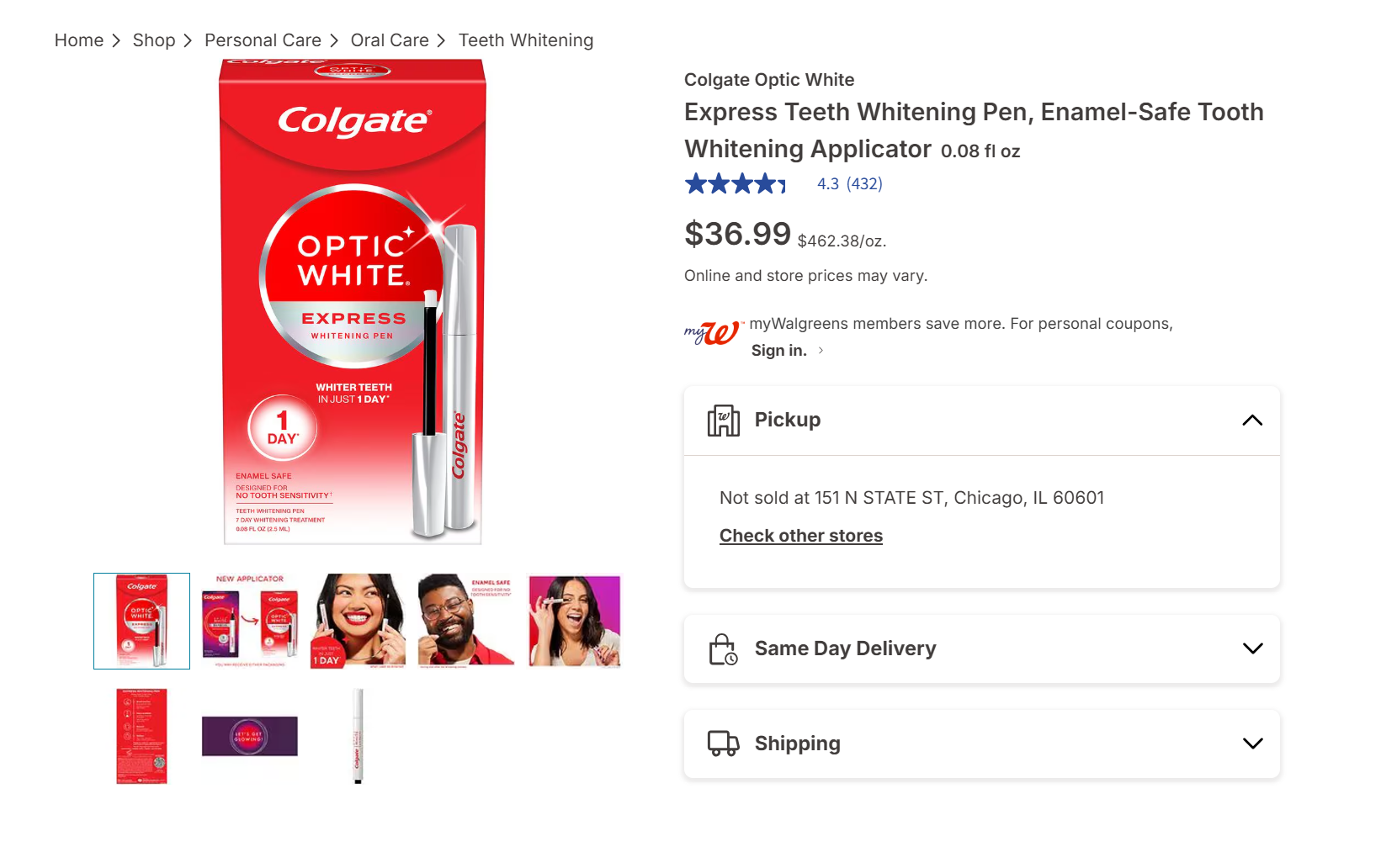Screen dimensions: 1381x868
Task: Click the myWalgreens logo icon
Action: point(714,333)
